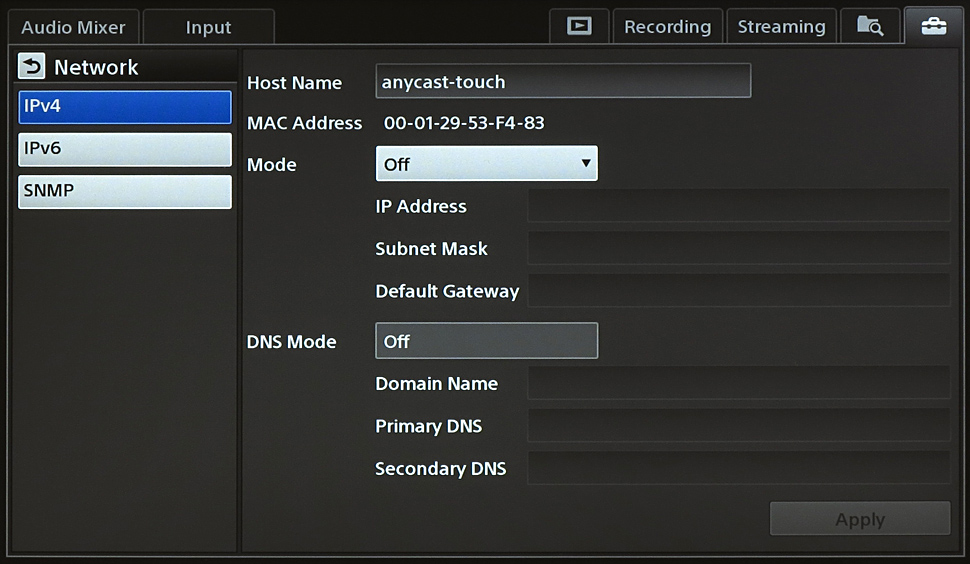Click the back arrow beside Network

(x=32, y=67)
